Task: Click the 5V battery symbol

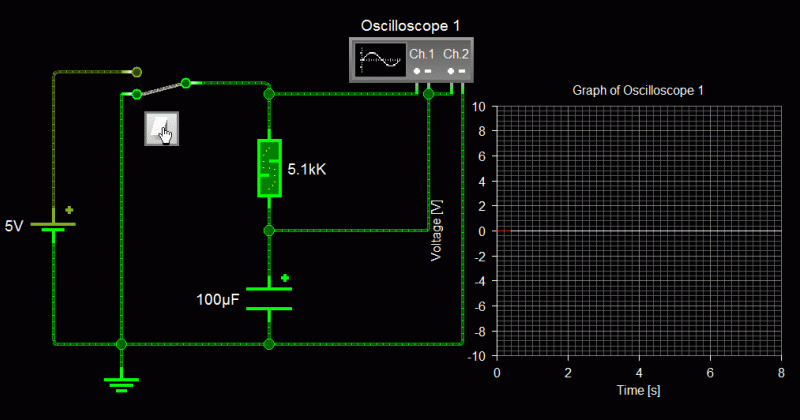Action: pos(53,227)
